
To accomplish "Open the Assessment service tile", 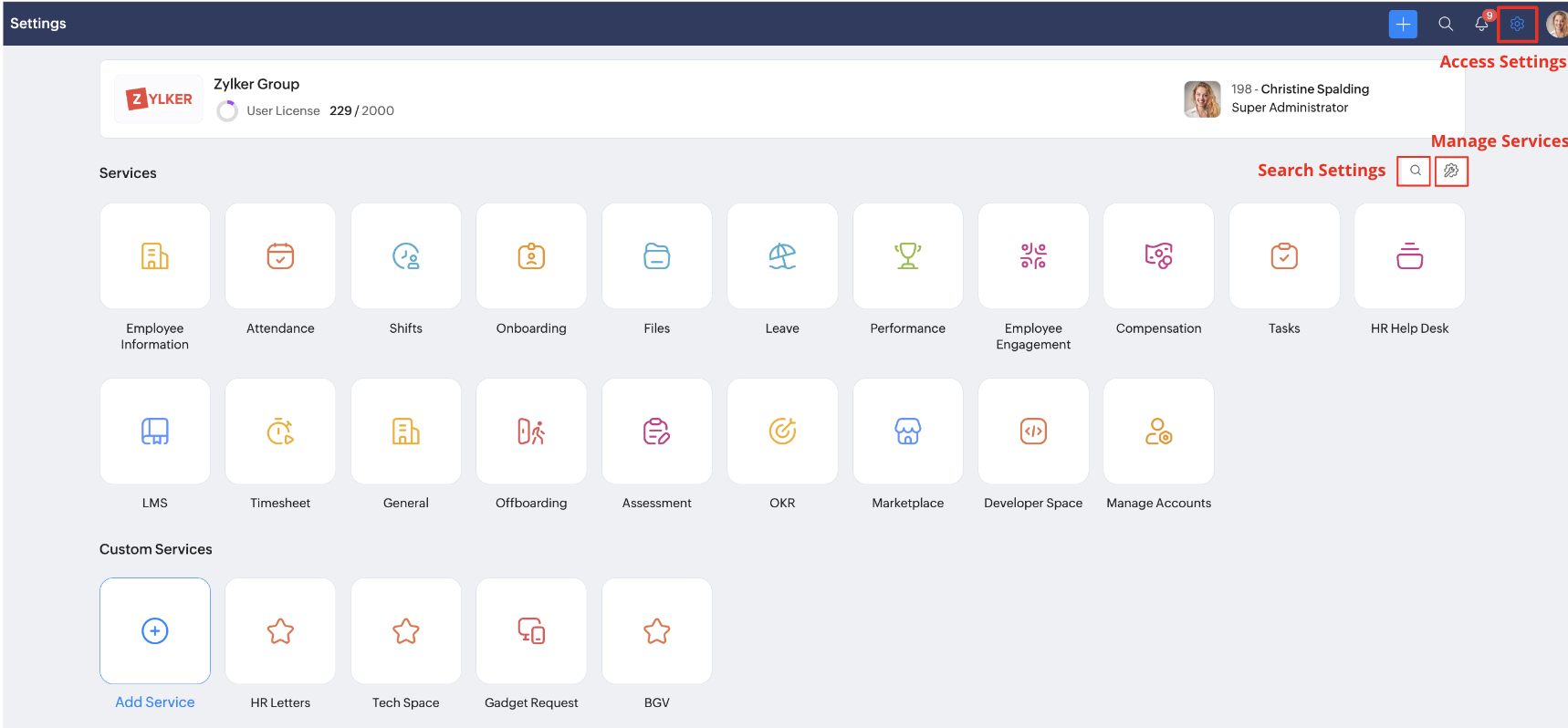I will (x=657, y=432).
